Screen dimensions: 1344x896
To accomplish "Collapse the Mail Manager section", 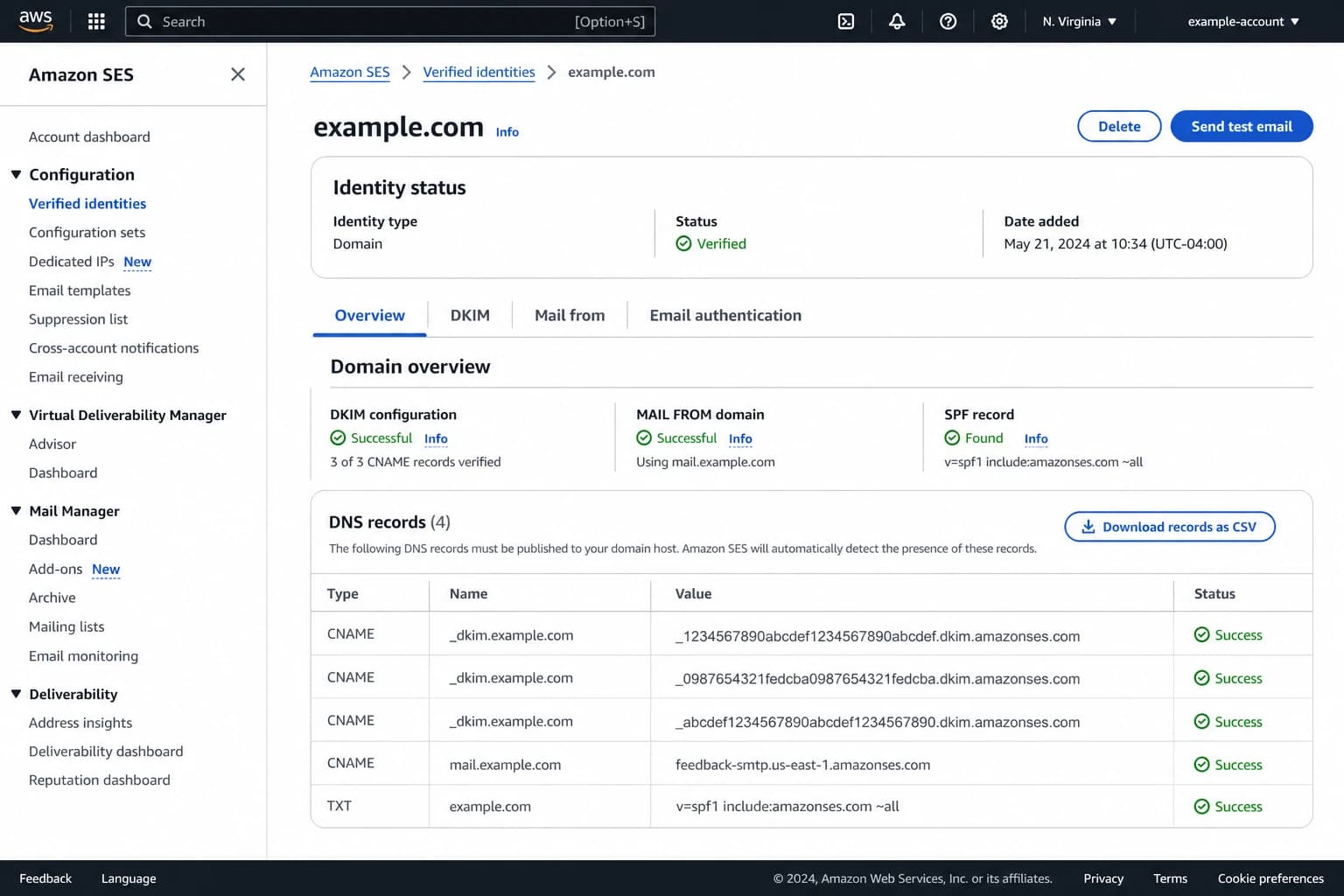I will click(x=16, y=510).
